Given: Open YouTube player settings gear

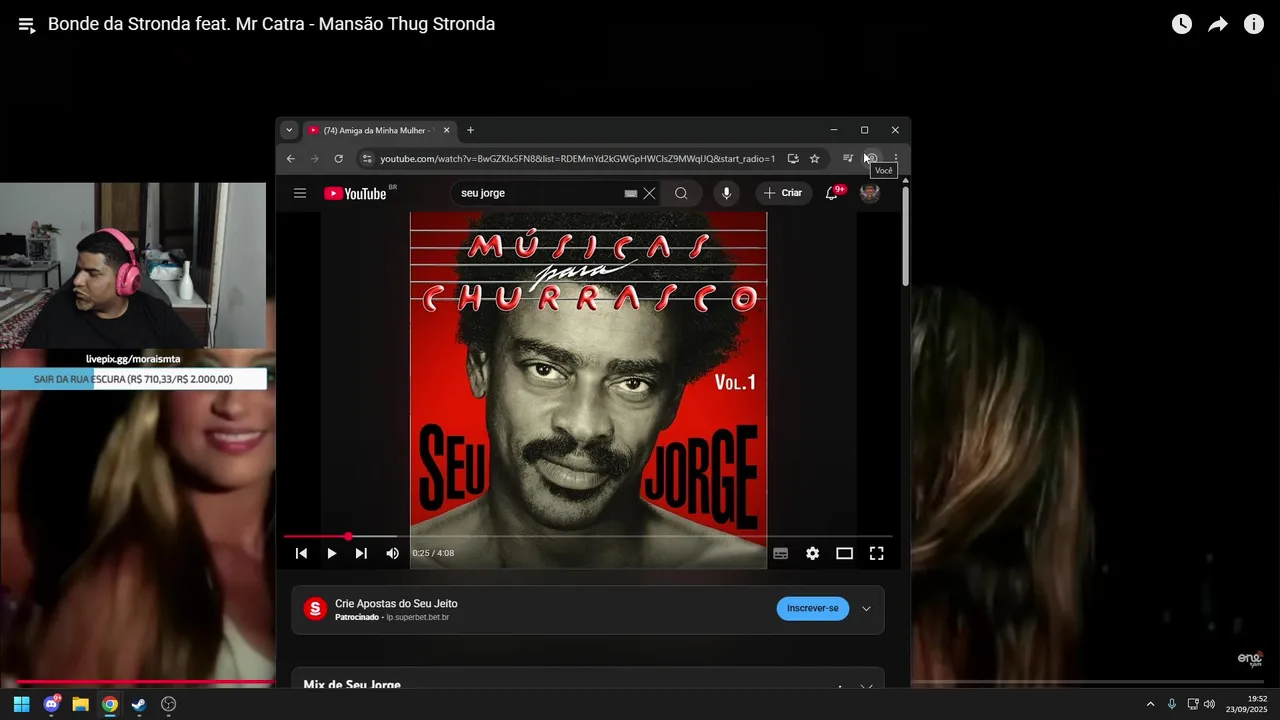Looking at the screenshot, I should pos(813,553).
